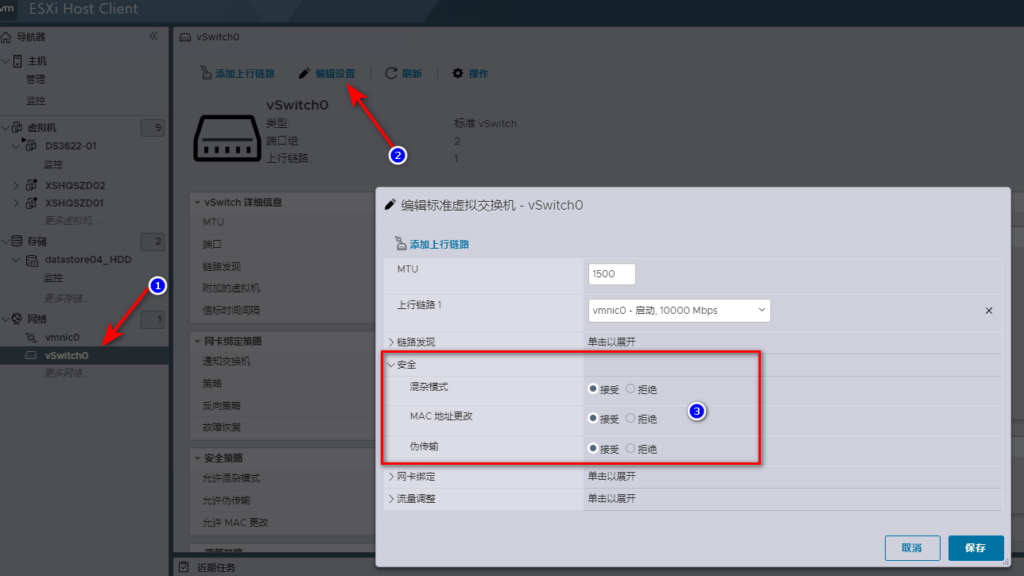Open 监控 under the 主机 node
The image size is (1024, 576).
point(35,101)
